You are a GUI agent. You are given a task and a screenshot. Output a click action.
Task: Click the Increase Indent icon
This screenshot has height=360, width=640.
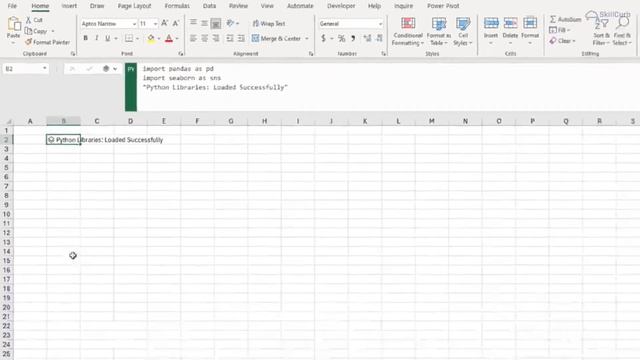click(x=241, y=38)
